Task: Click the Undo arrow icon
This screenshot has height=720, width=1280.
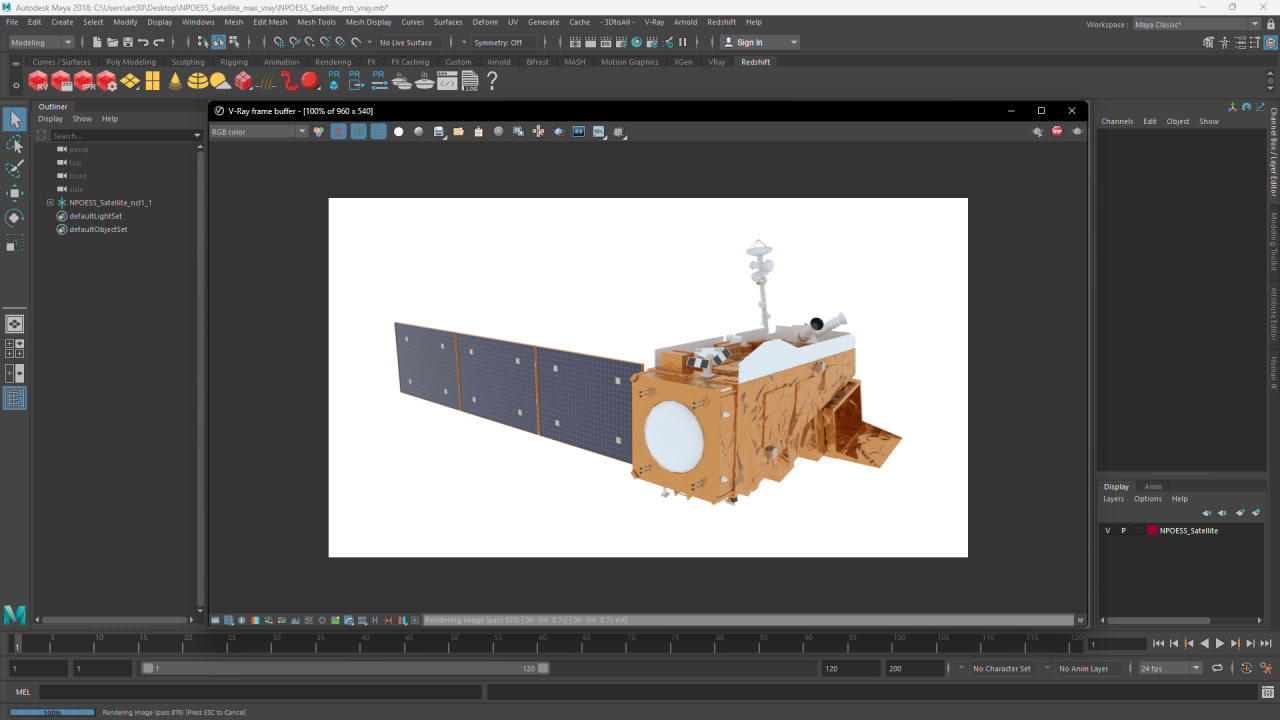Action: pyautogui.click(x=143, y=42)
